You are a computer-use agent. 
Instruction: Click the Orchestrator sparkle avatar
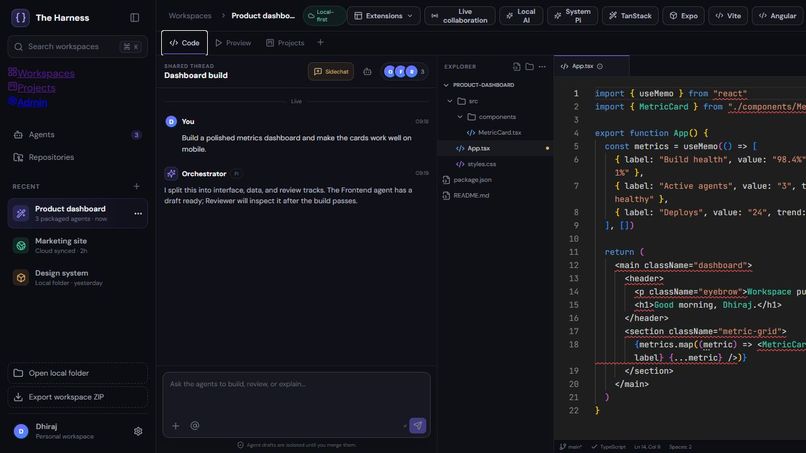pos(171,173)
